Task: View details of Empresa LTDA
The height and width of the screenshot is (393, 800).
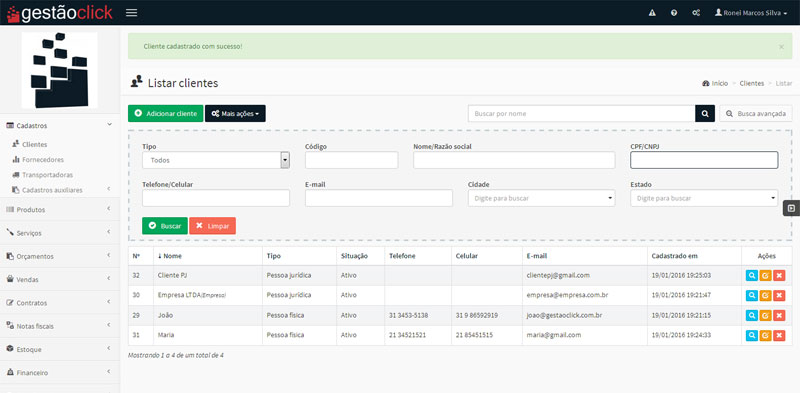Action: [752, 296]
